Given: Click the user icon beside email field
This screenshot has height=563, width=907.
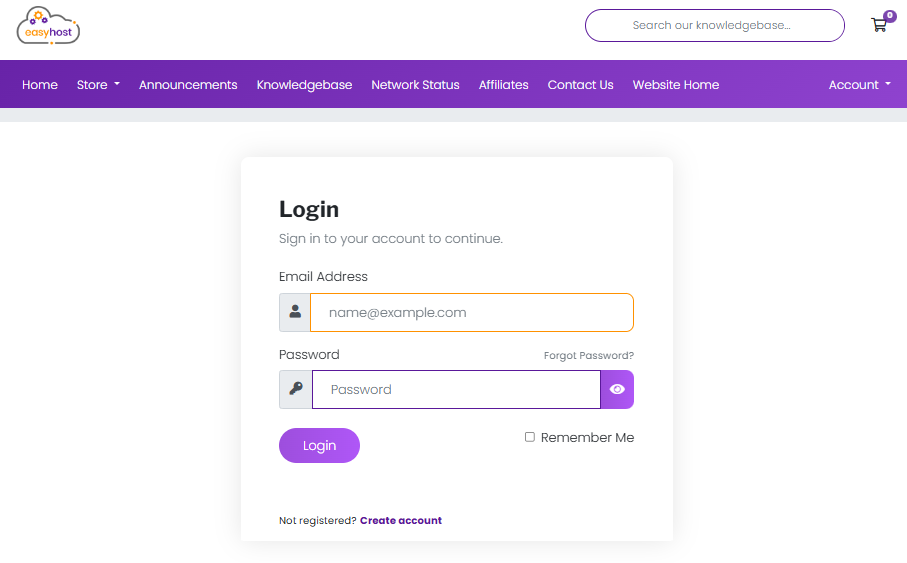Looking at the screenshot, I should (x=295, y=312).
